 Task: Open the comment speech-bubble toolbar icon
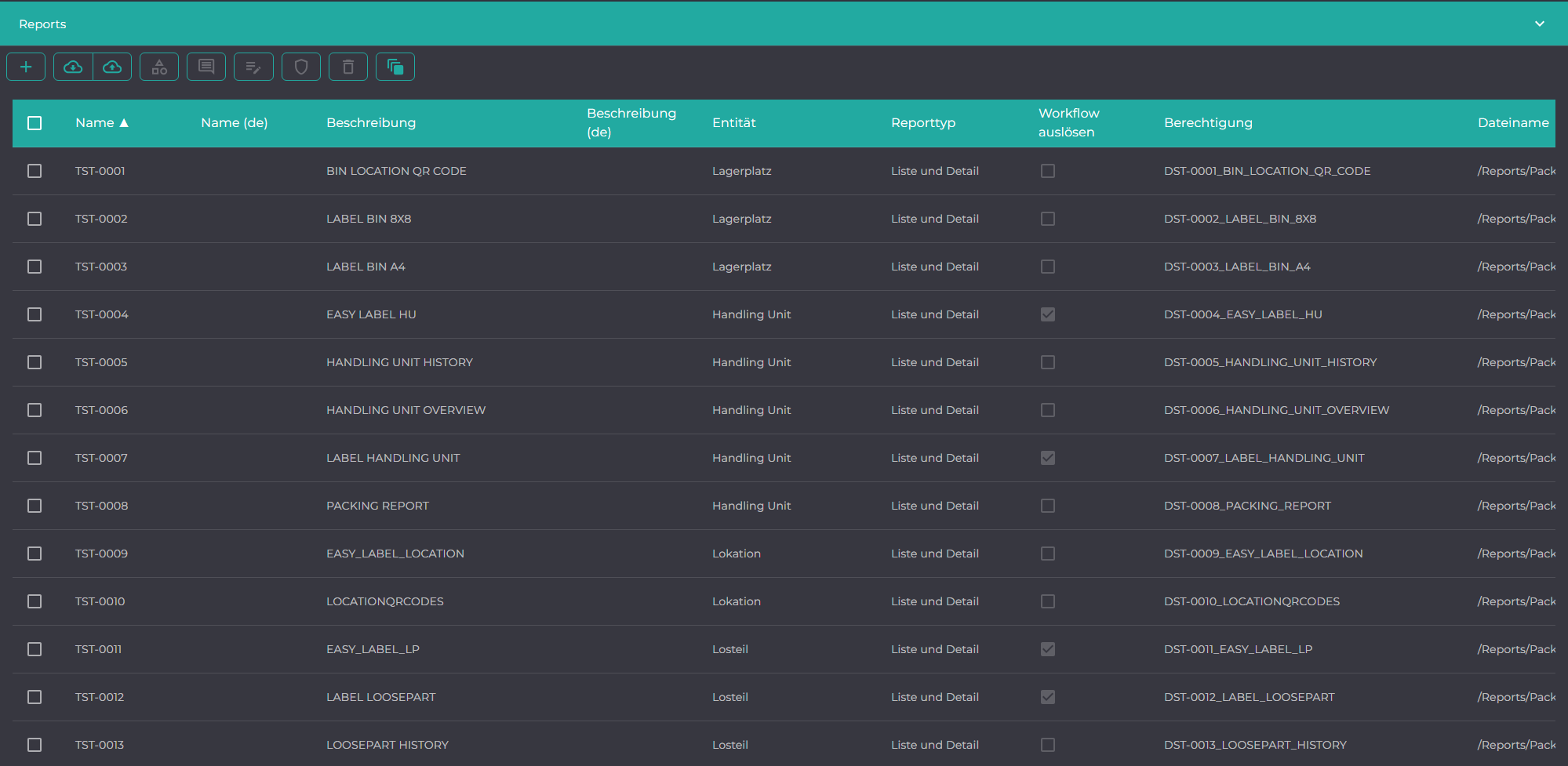click(x=206, y=67)
